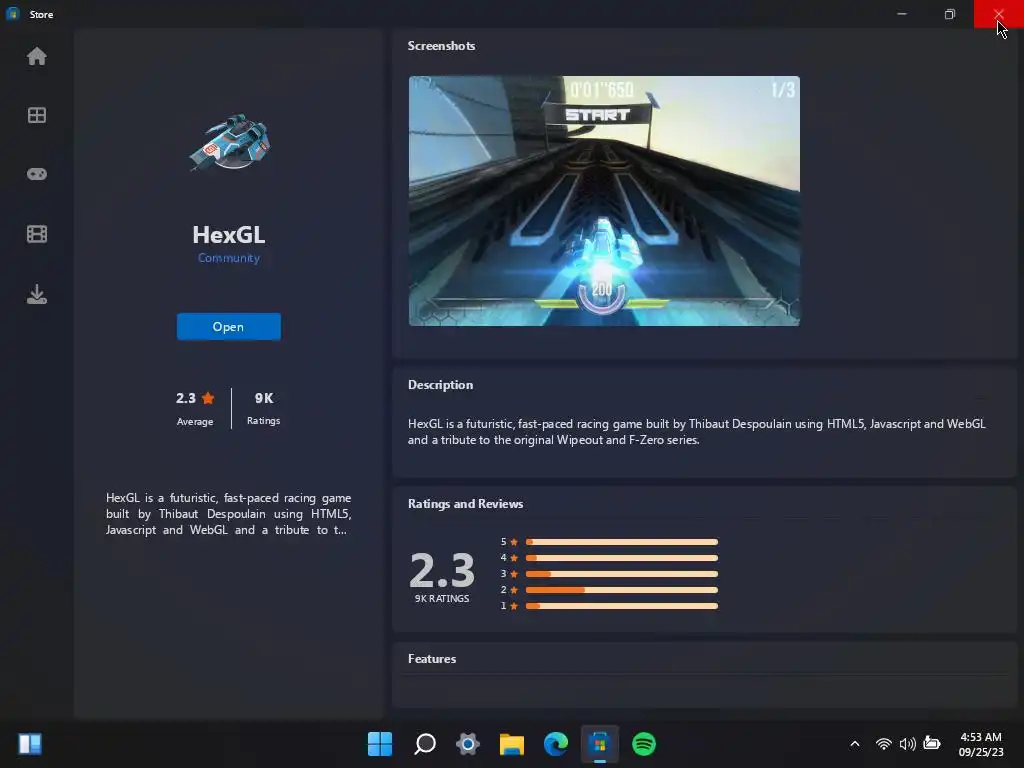The height and width of the screenshot is (768, 1024).
Task: Open File Explorer from the taskbar
Action: tap(512, 744)
